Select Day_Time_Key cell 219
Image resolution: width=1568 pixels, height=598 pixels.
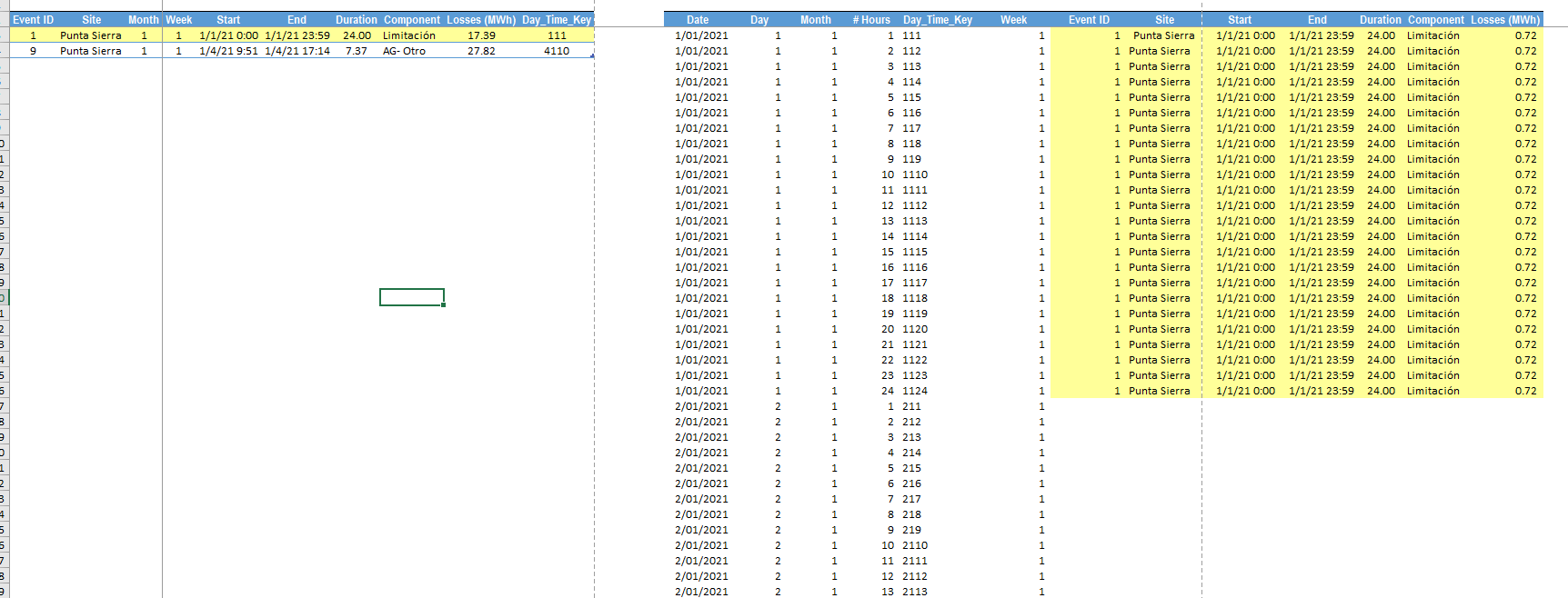(911, 530)
